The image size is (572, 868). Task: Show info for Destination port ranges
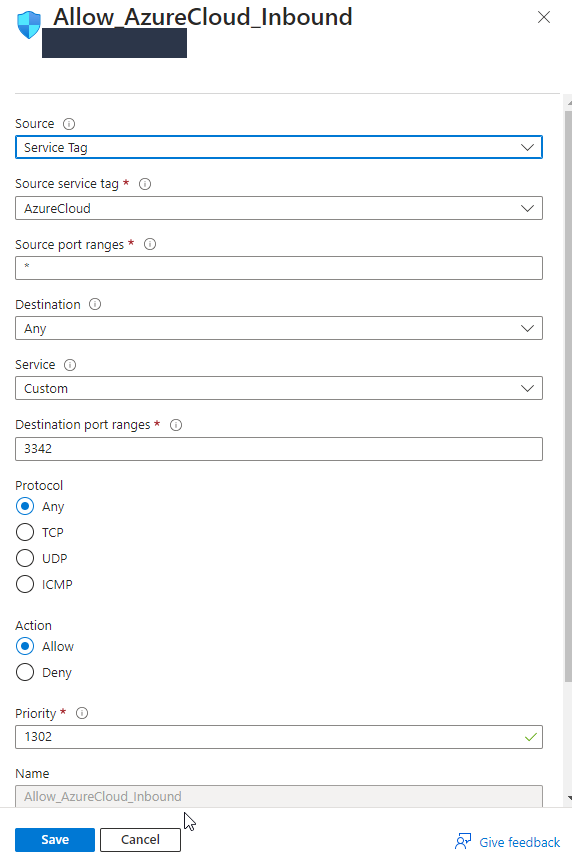coord(176,425)
